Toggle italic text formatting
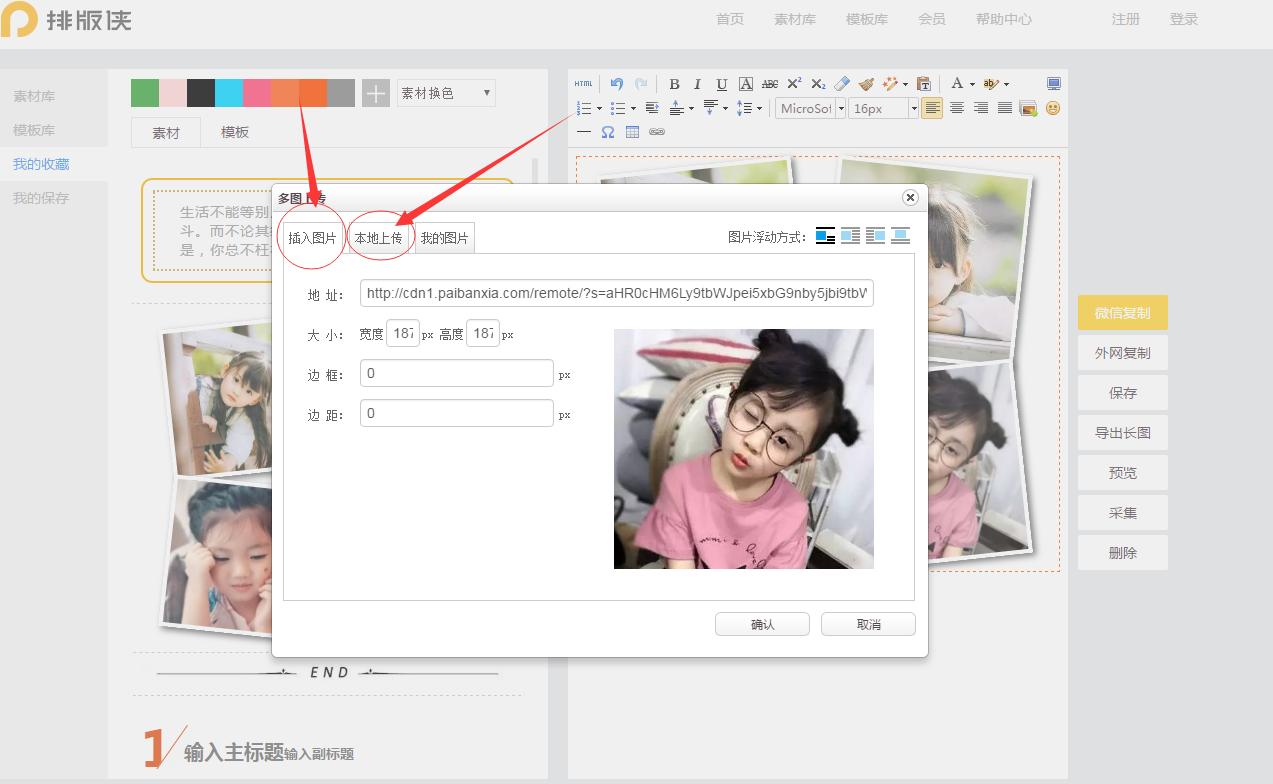The height and width of the screenshot is (784, 1273). (x=697, y=84)
